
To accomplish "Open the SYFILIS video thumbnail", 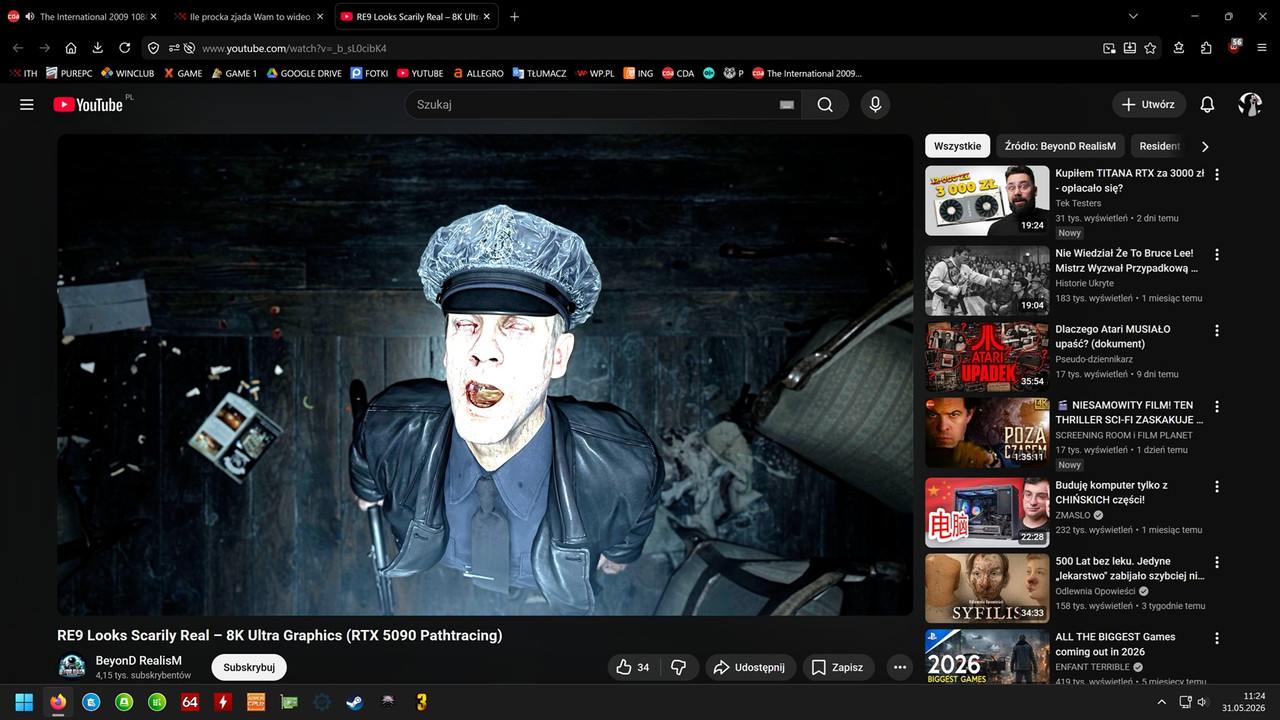I will pyautogui.click(x=987, y=589).
